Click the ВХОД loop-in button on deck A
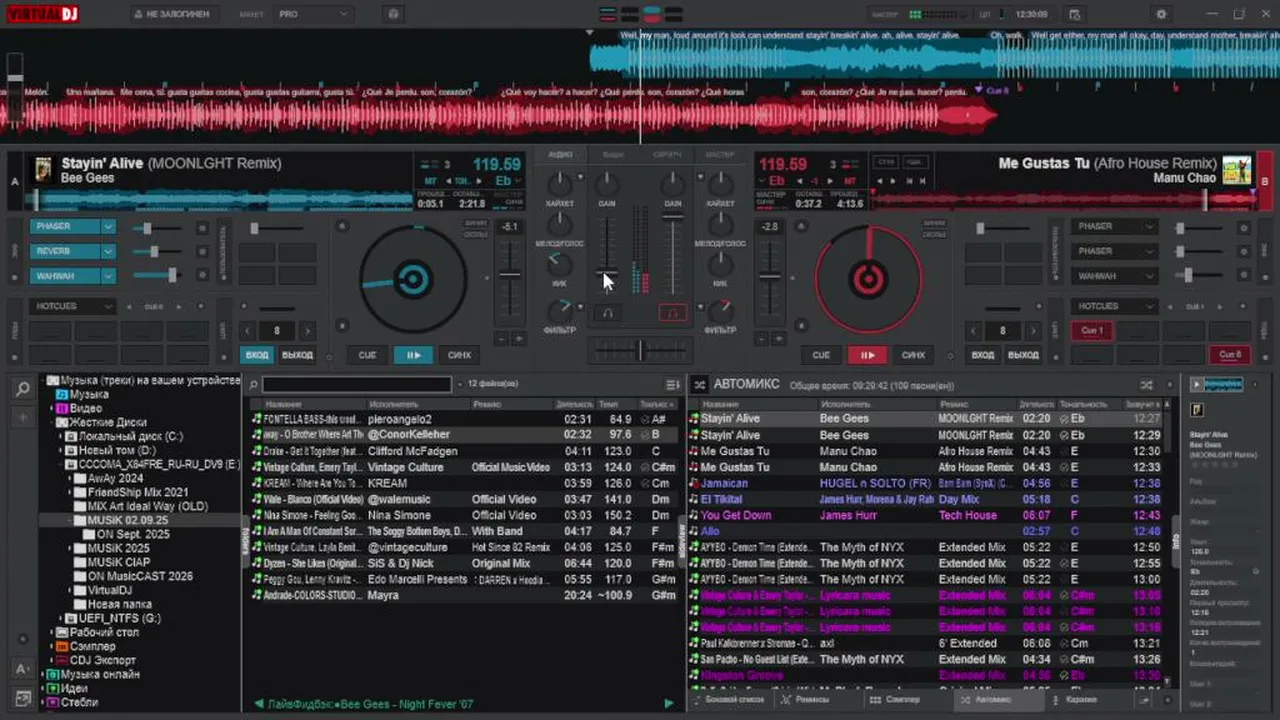This screenshot has width=1280, height=720. pyautogui.click(x=257, y=354)
